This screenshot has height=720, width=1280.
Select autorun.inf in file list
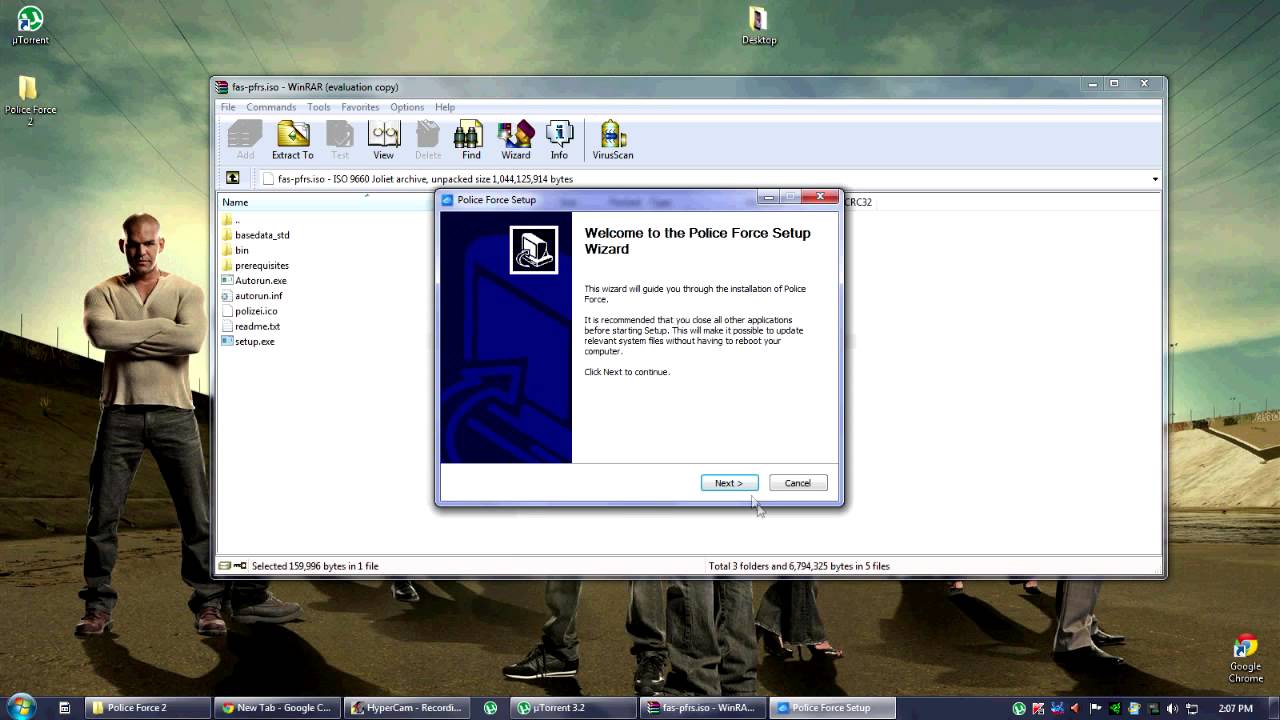(x=253, y=296)
